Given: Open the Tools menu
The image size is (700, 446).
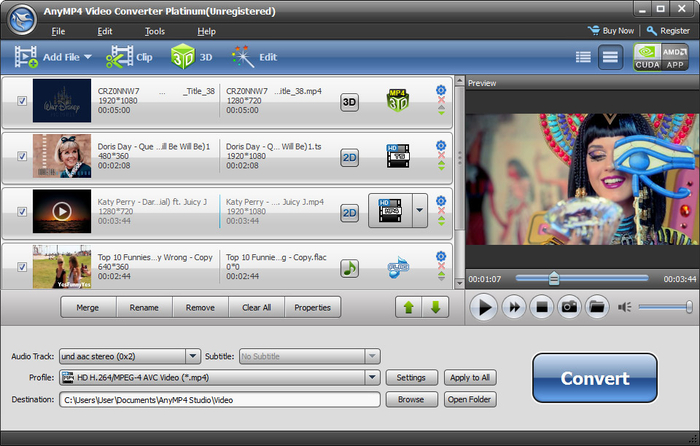Looking at the screenshot, I should [x=154, y=31].
